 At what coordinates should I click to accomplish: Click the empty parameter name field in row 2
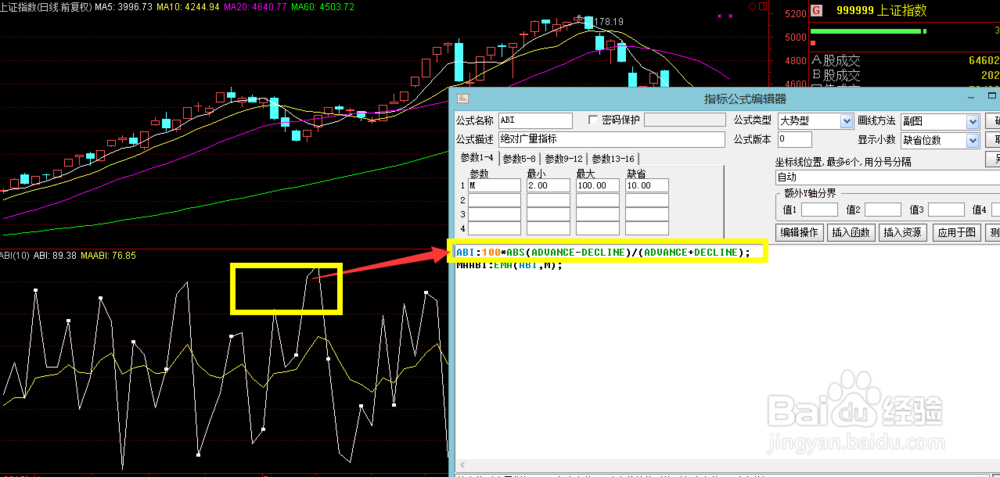(x=495, y=200)
